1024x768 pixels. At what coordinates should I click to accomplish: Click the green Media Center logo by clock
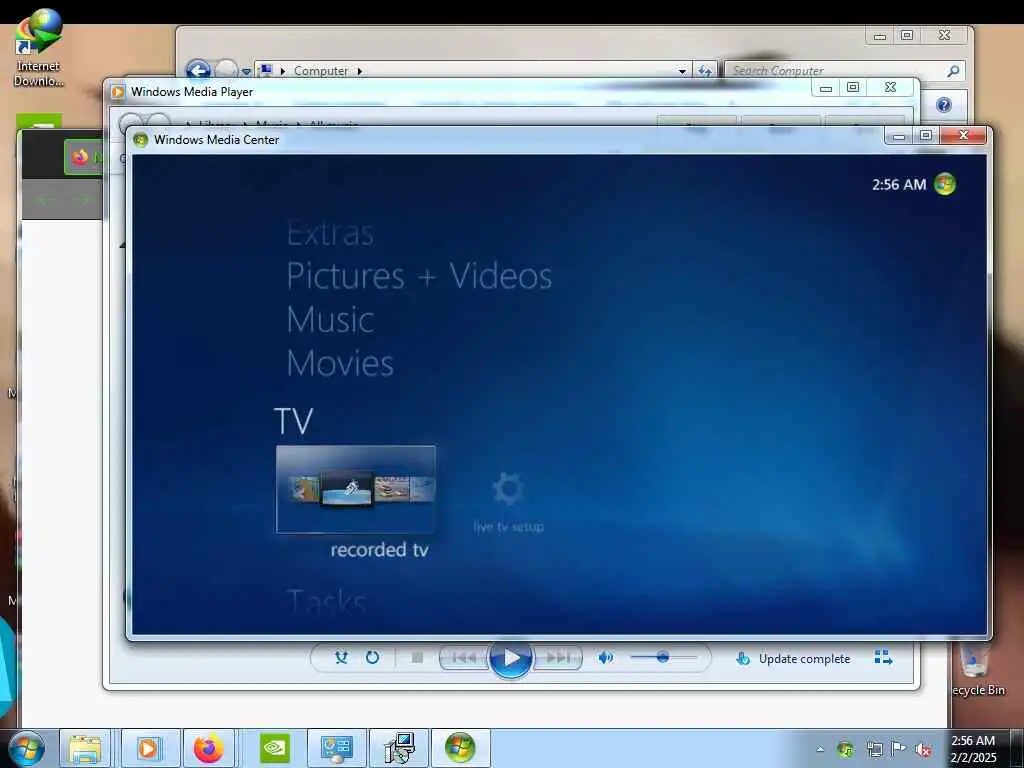click(945, 184)
